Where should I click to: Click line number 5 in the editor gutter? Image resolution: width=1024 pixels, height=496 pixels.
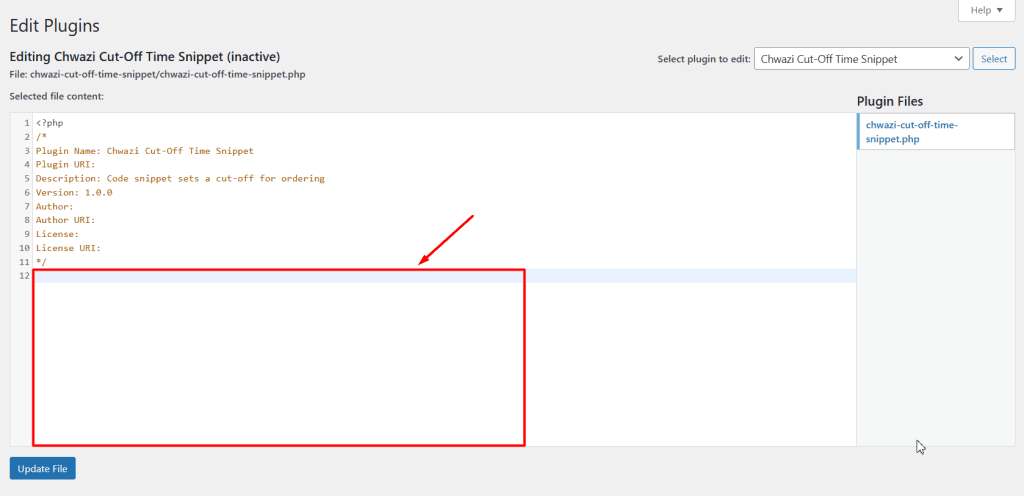26,179
